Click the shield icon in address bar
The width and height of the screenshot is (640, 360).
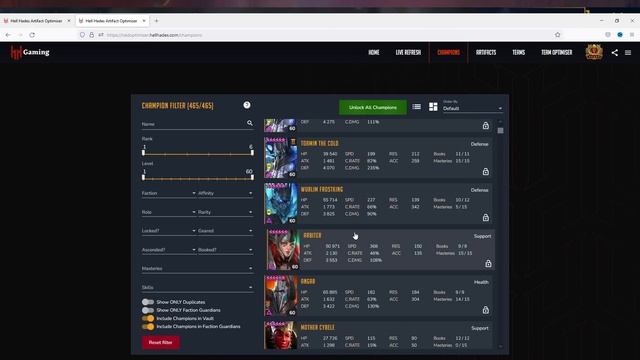coord(82,35)
